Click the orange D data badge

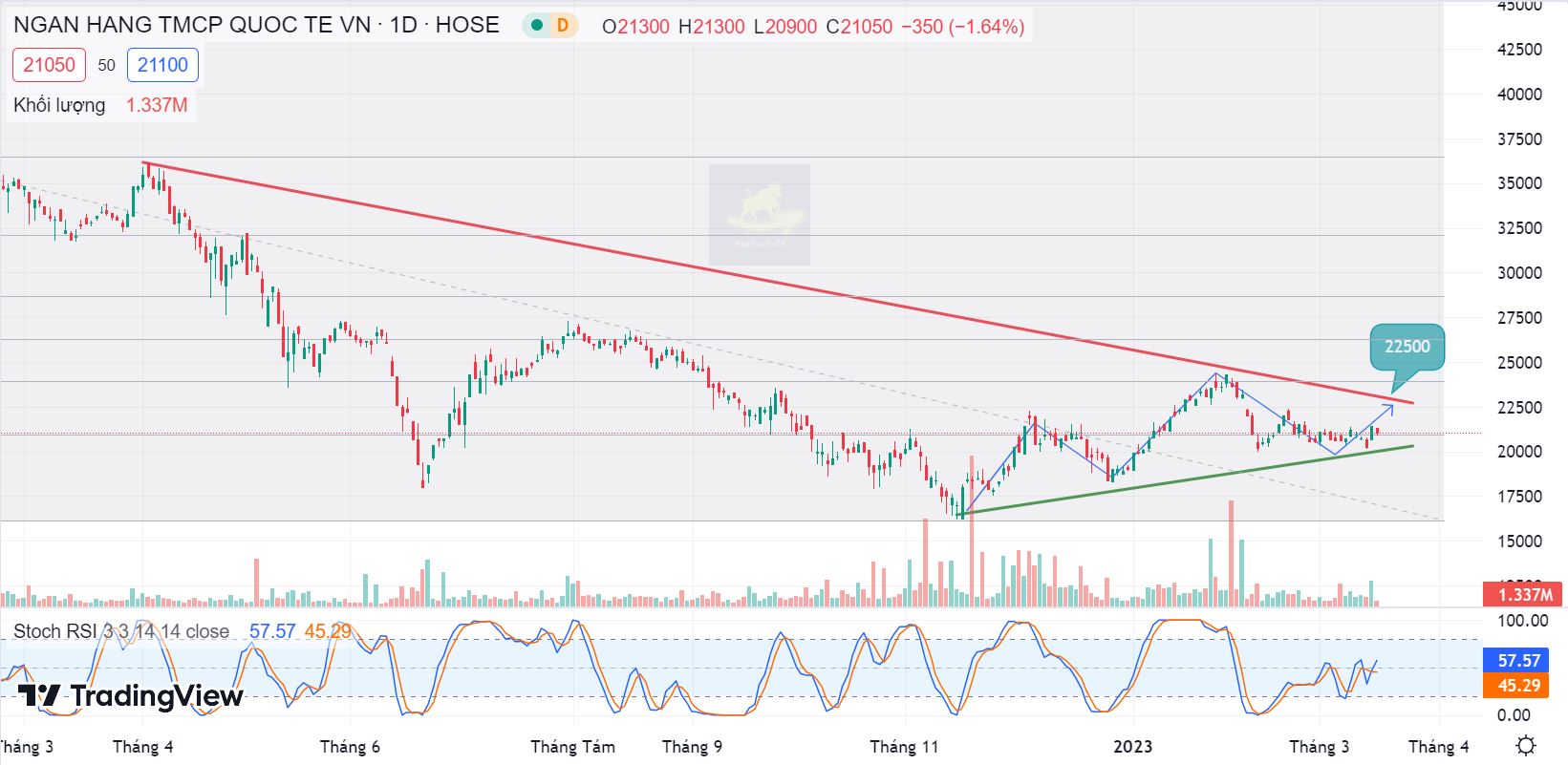click(x=563, y=26)
